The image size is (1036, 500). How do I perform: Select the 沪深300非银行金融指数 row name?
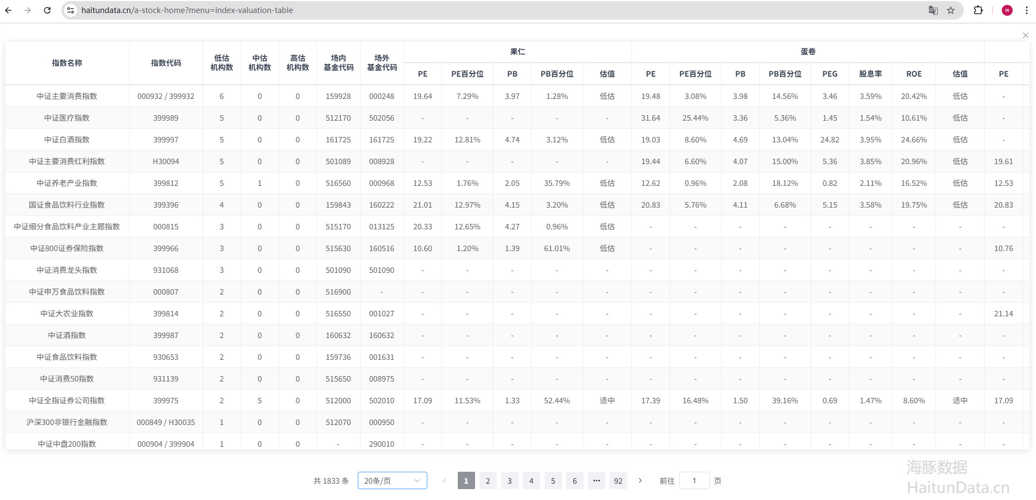[x=67, y=422]
